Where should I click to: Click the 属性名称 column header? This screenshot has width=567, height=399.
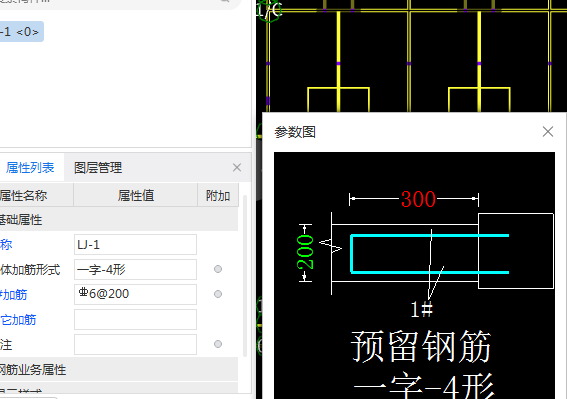pos(36,195)
